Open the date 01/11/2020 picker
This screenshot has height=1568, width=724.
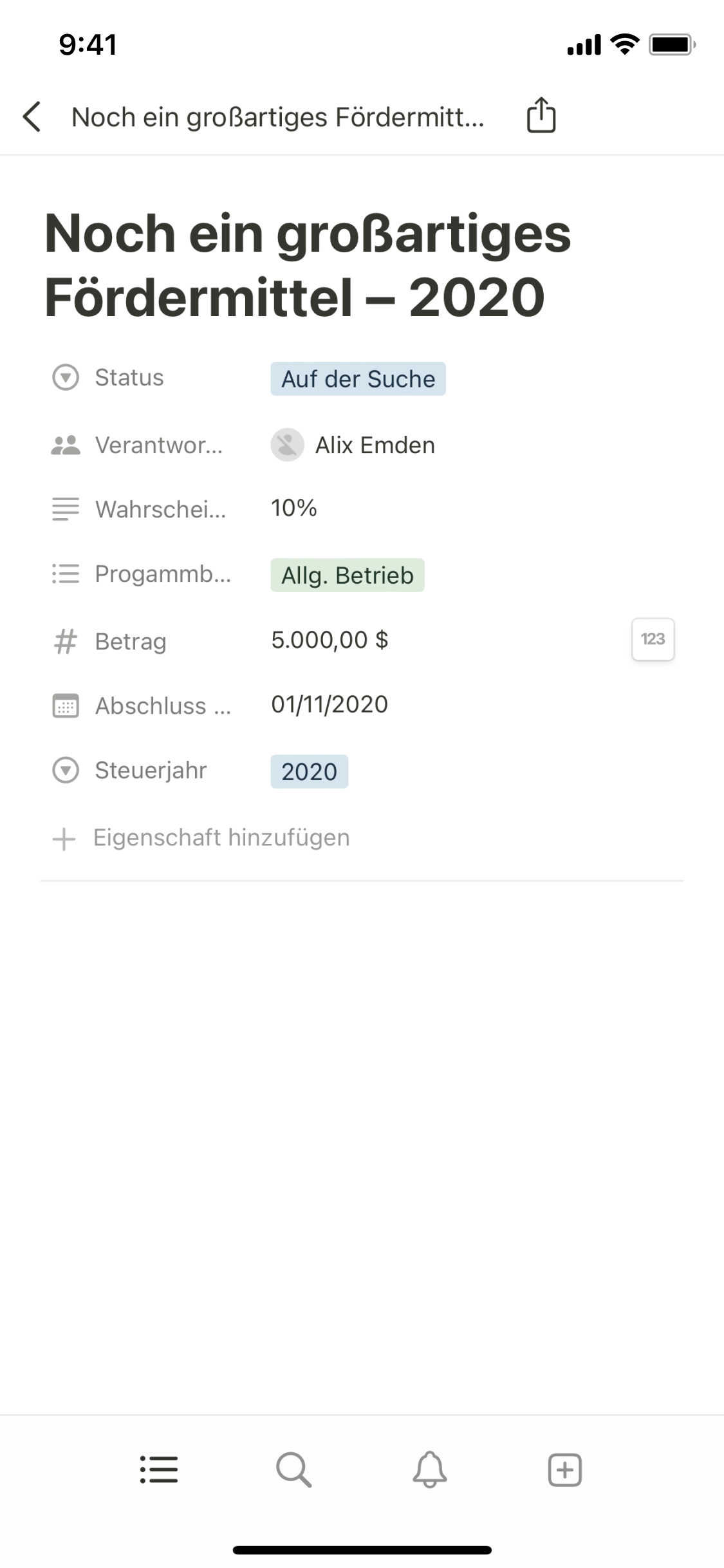tap(330, 705)
